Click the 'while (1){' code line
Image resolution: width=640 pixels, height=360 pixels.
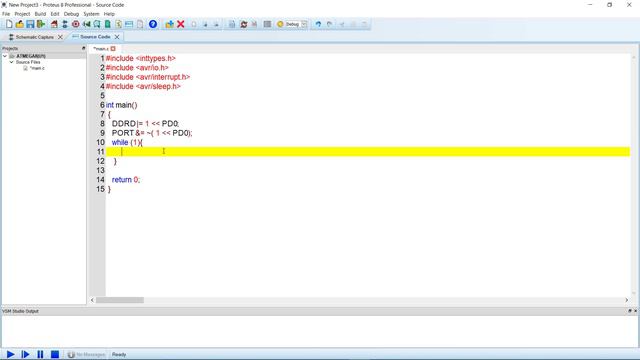[127, 142]
